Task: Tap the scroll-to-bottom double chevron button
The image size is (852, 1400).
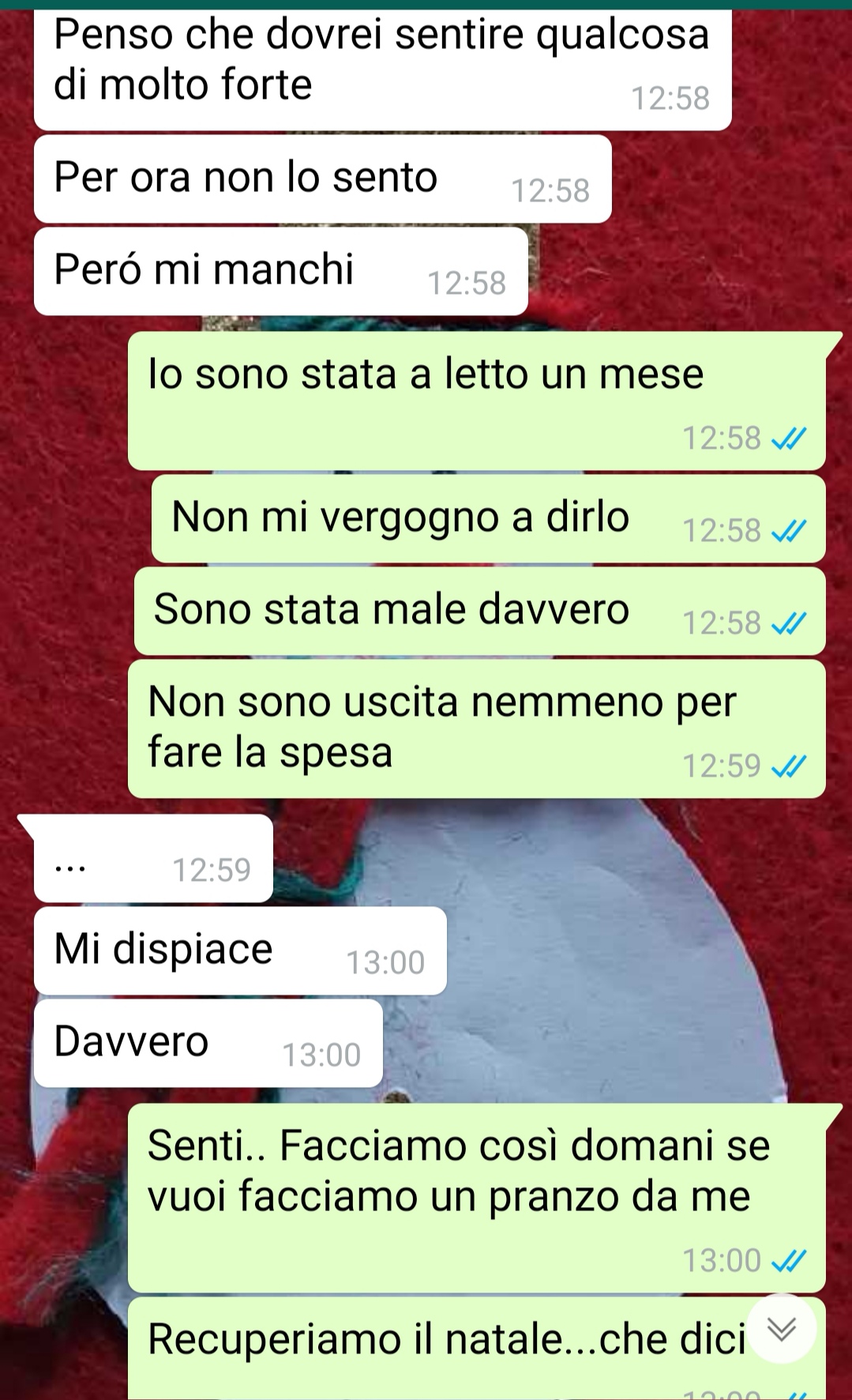Action: tap(782, 1330)
